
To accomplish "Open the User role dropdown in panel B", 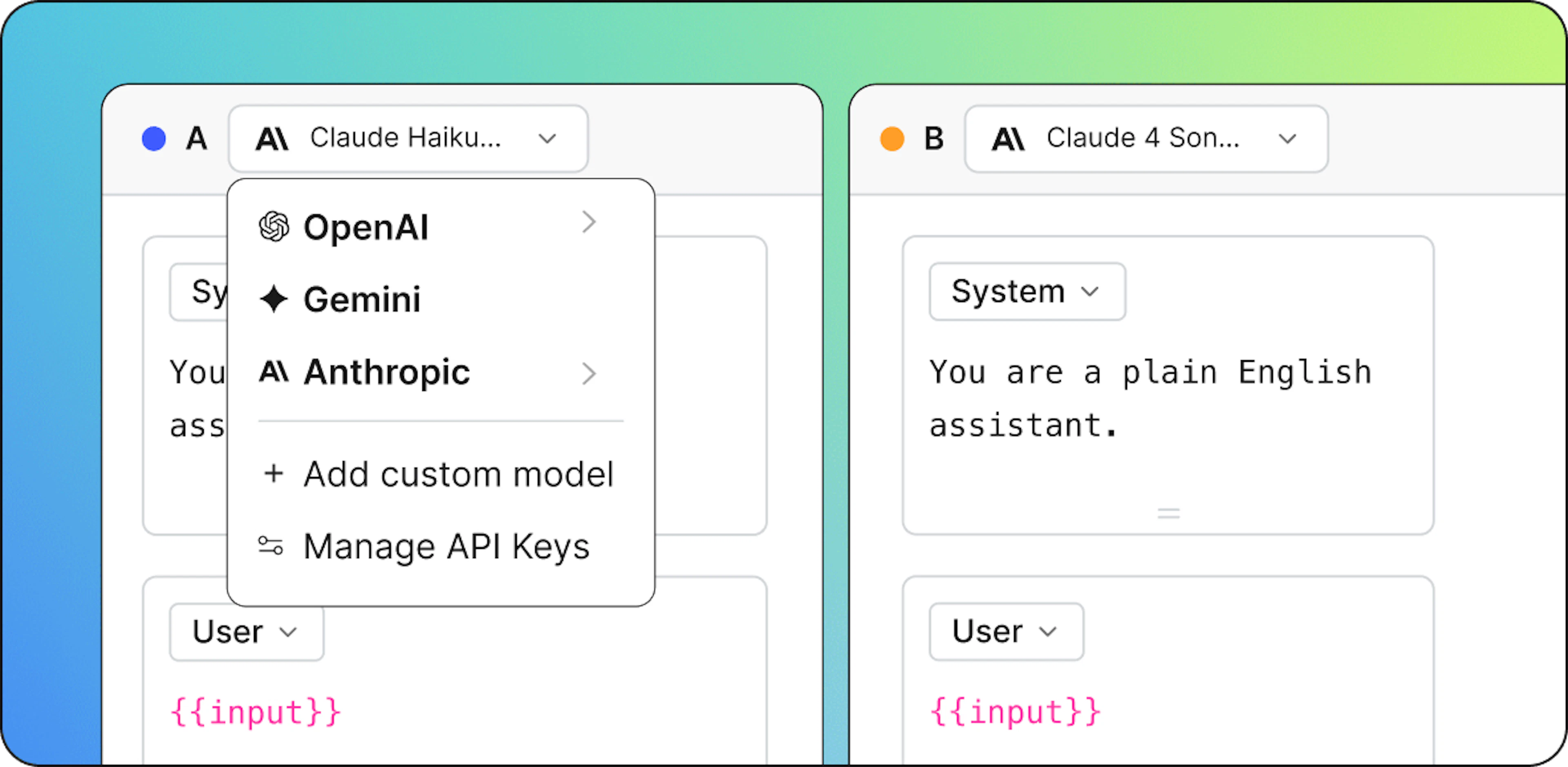I will click(x=1007, y=631).
